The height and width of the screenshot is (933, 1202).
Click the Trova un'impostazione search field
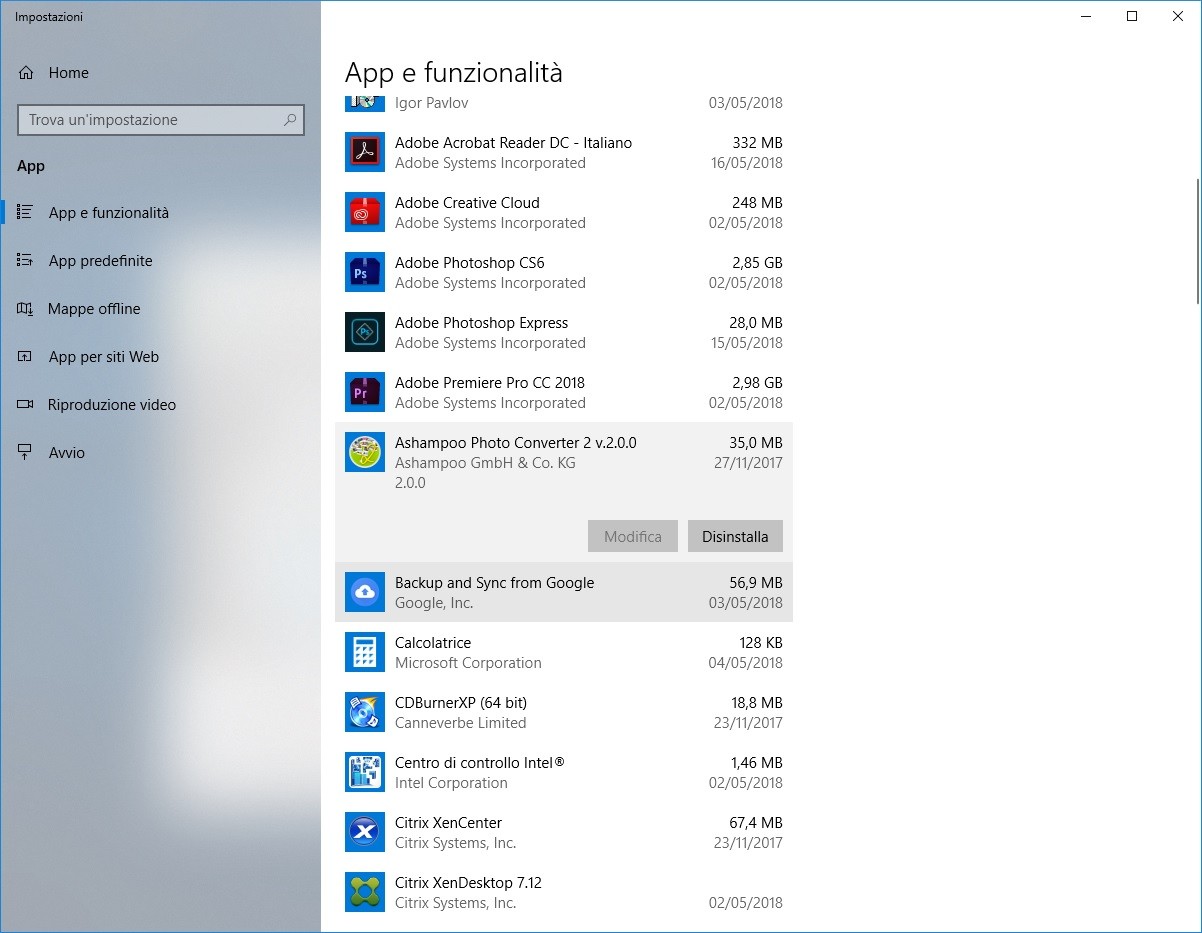pyautogui.click(x=160, y=119)
